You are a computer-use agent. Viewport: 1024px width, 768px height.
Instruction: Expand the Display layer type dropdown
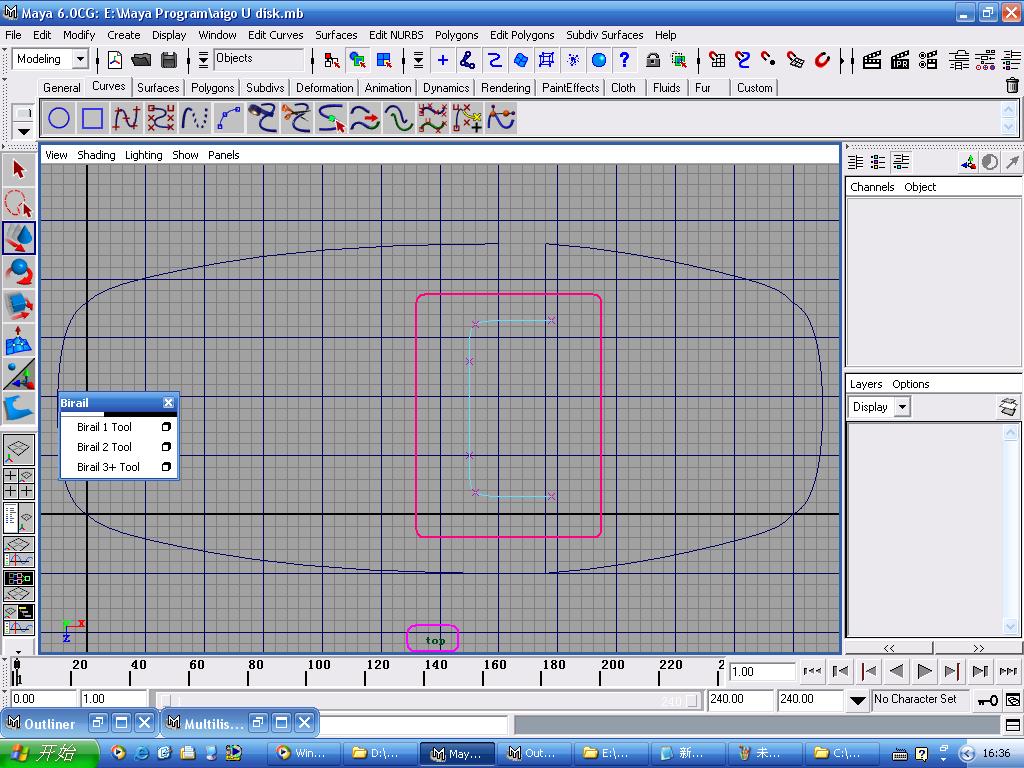pyautogui.click(x=902, y=407)
